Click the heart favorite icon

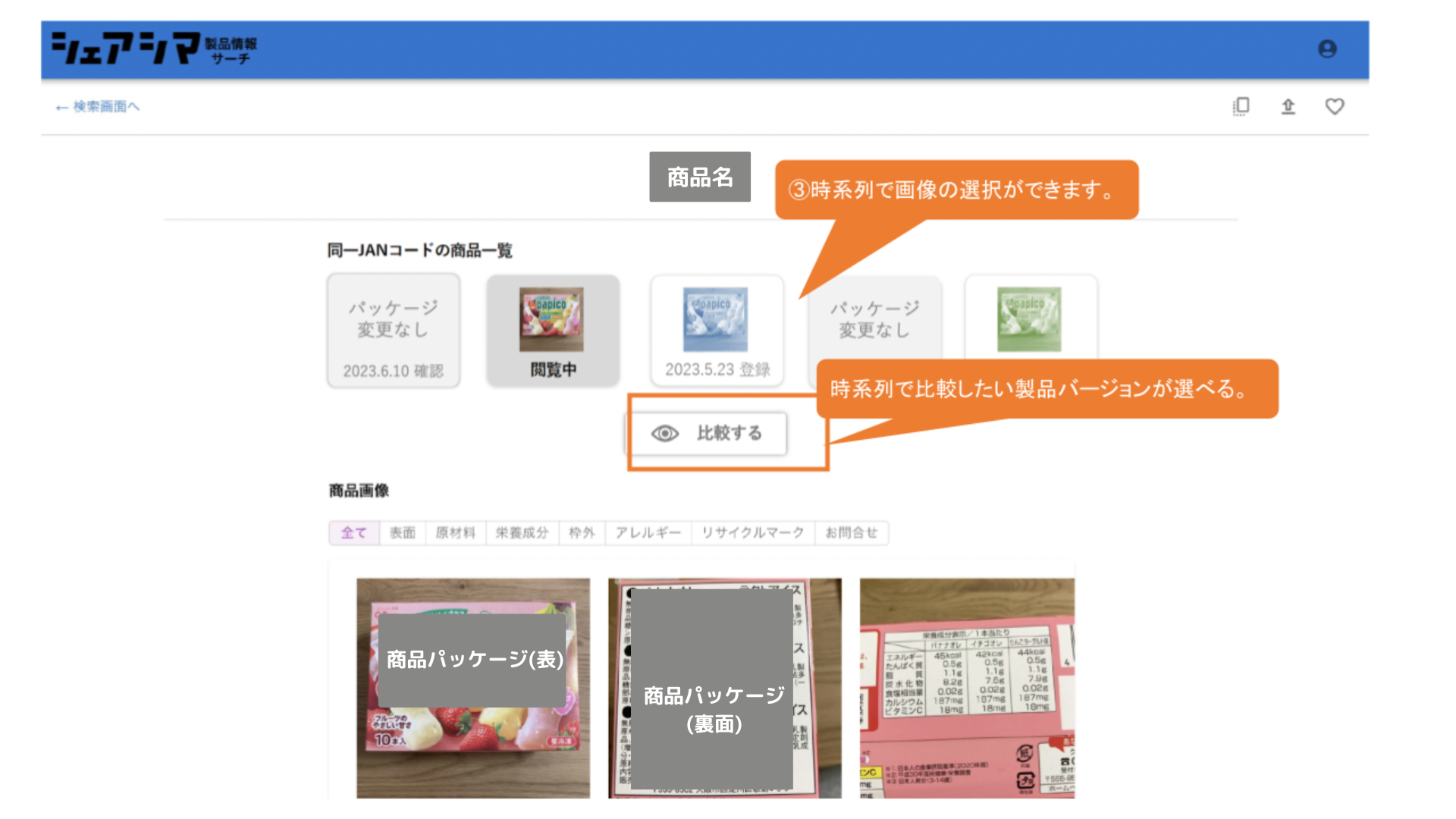(1335, 106)
